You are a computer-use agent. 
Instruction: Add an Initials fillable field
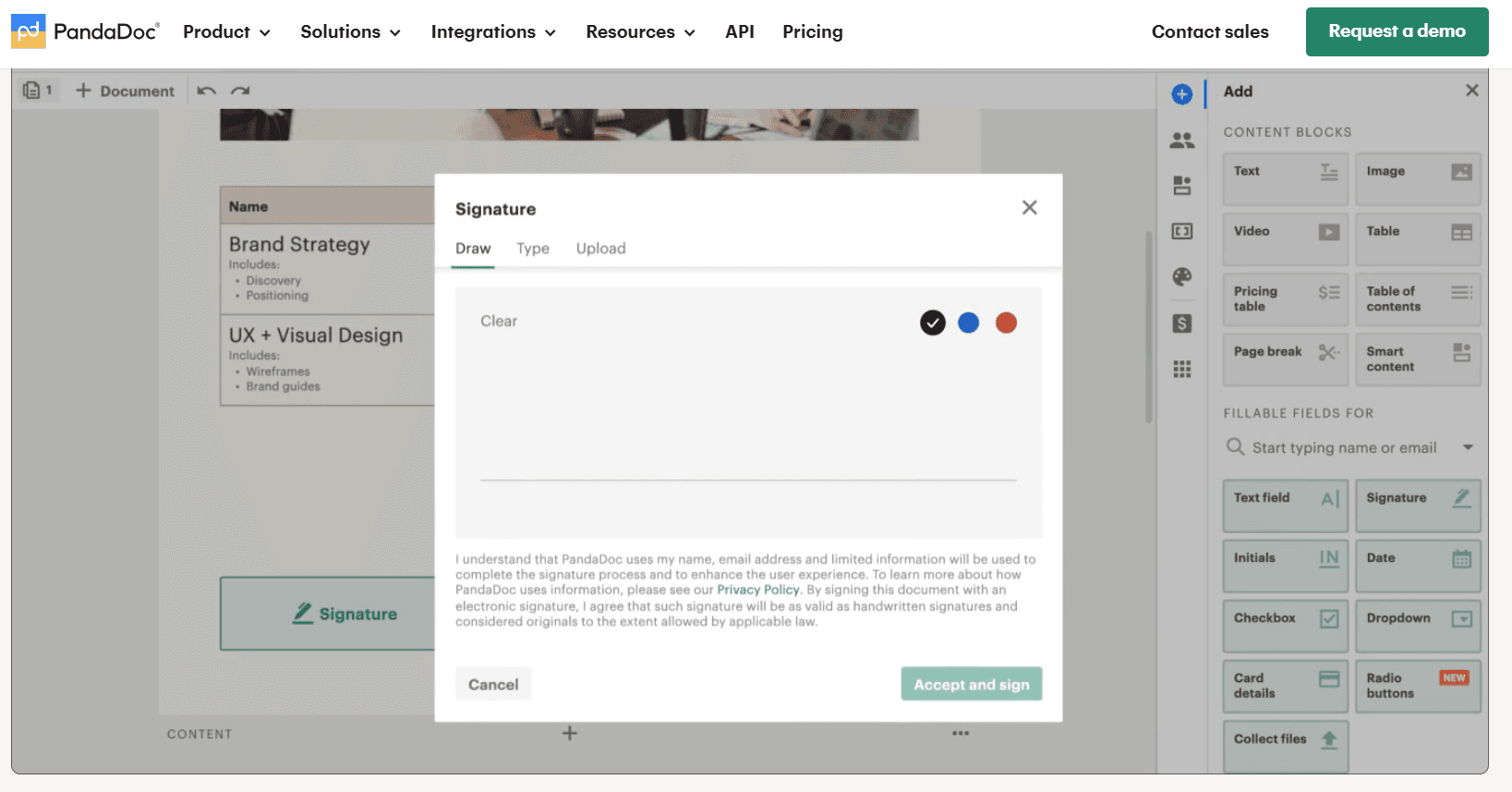(1286, 566)
